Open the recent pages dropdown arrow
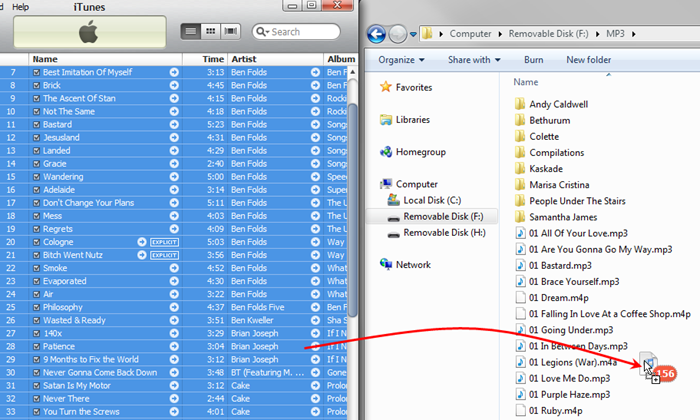This screenshot has height=420, width=700. [x=413, y=34]
